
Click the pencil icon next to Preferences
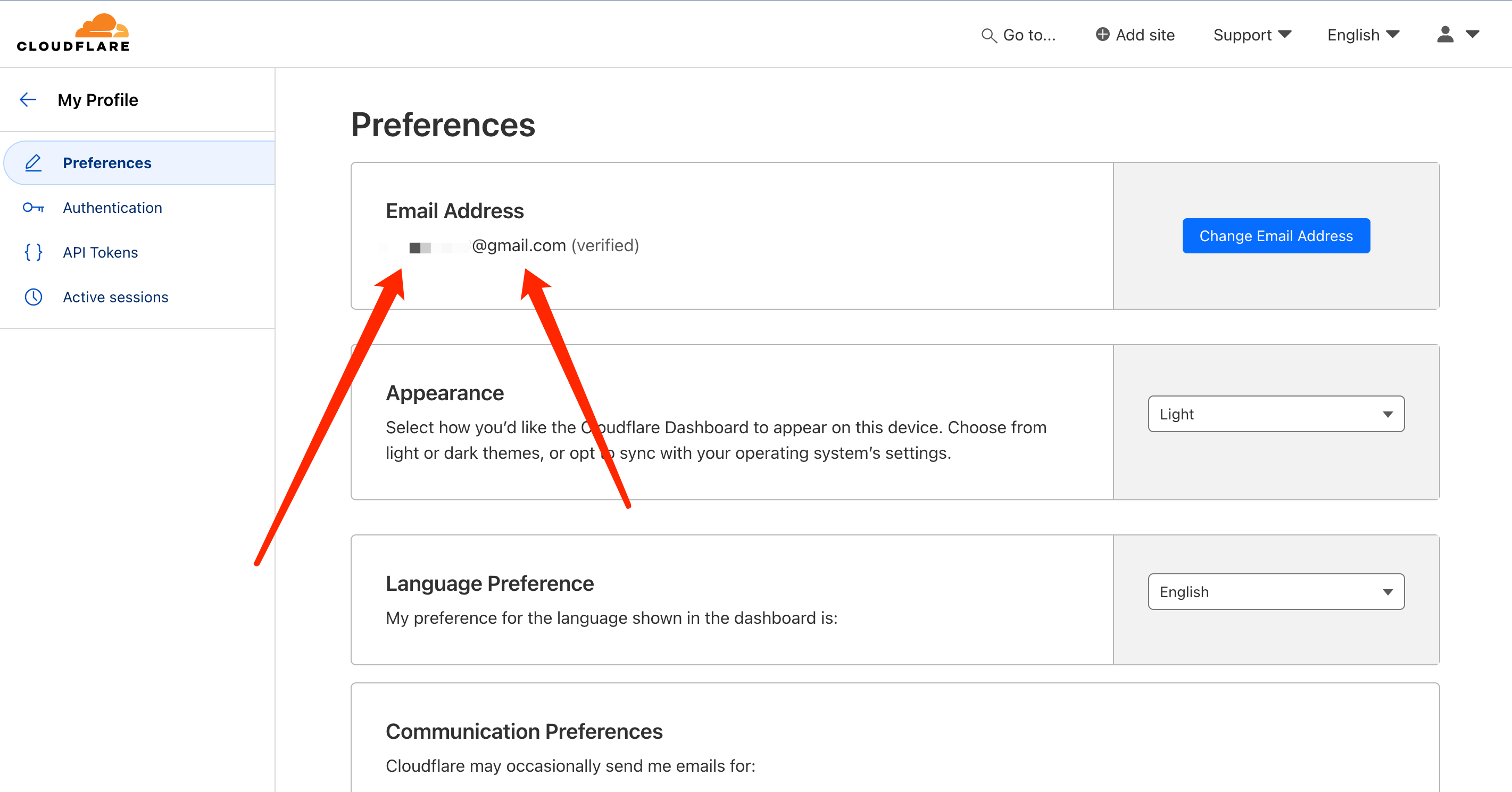(34, 163)
